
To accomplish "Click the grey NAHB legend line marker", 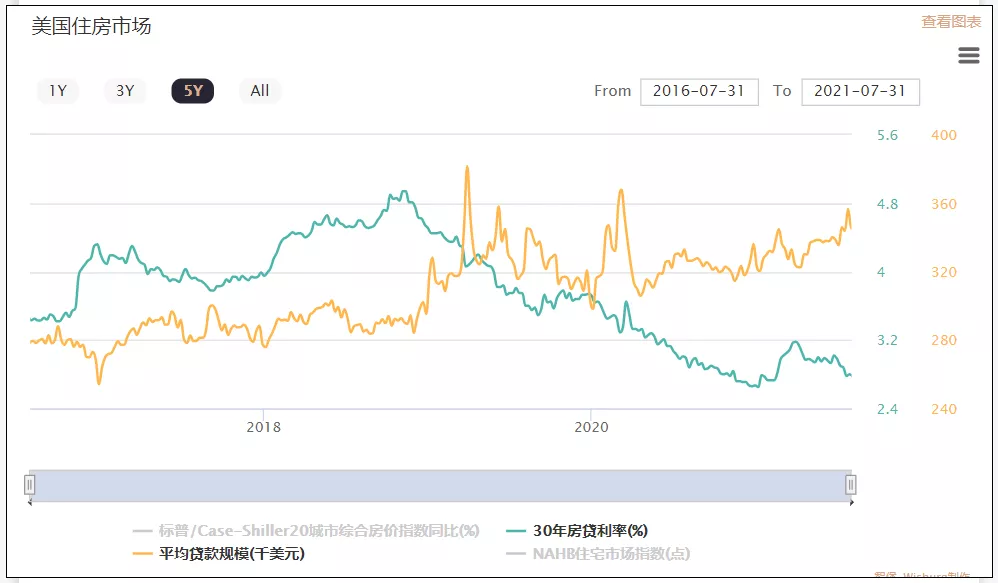I will coord(517,554).
